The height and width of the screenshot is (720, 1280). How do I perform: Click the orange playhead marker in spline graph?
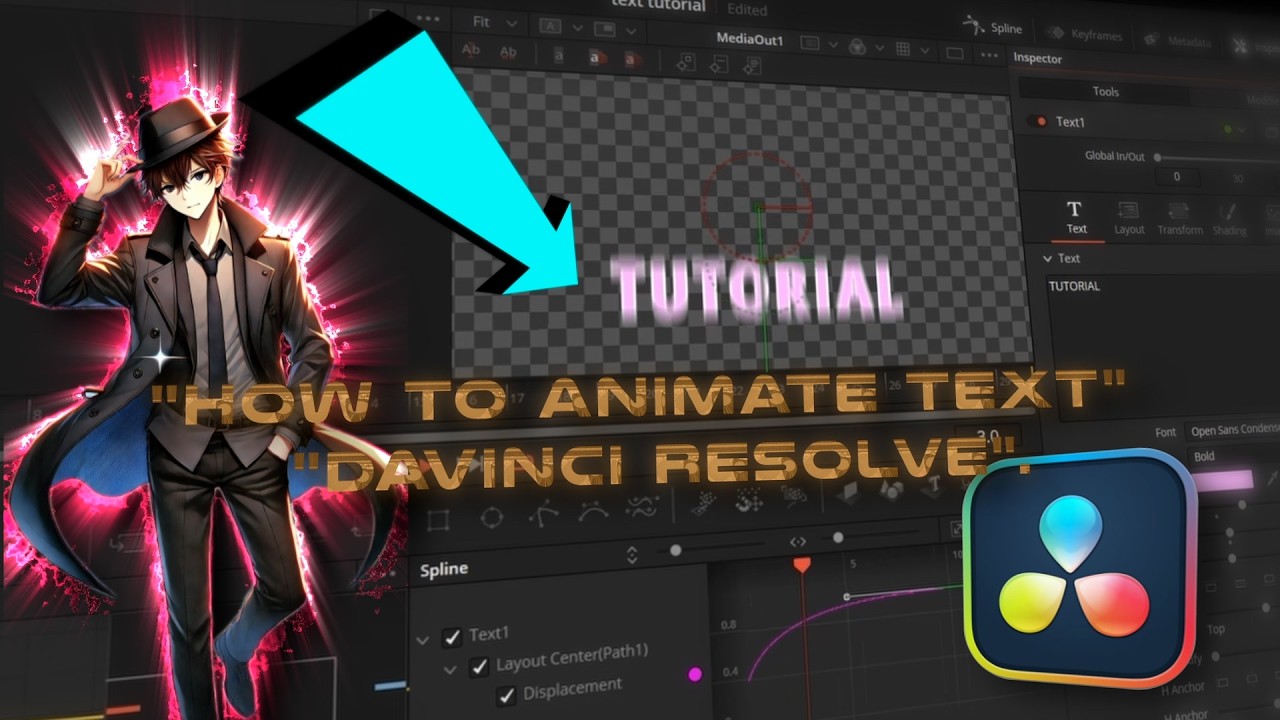(801, 565)
